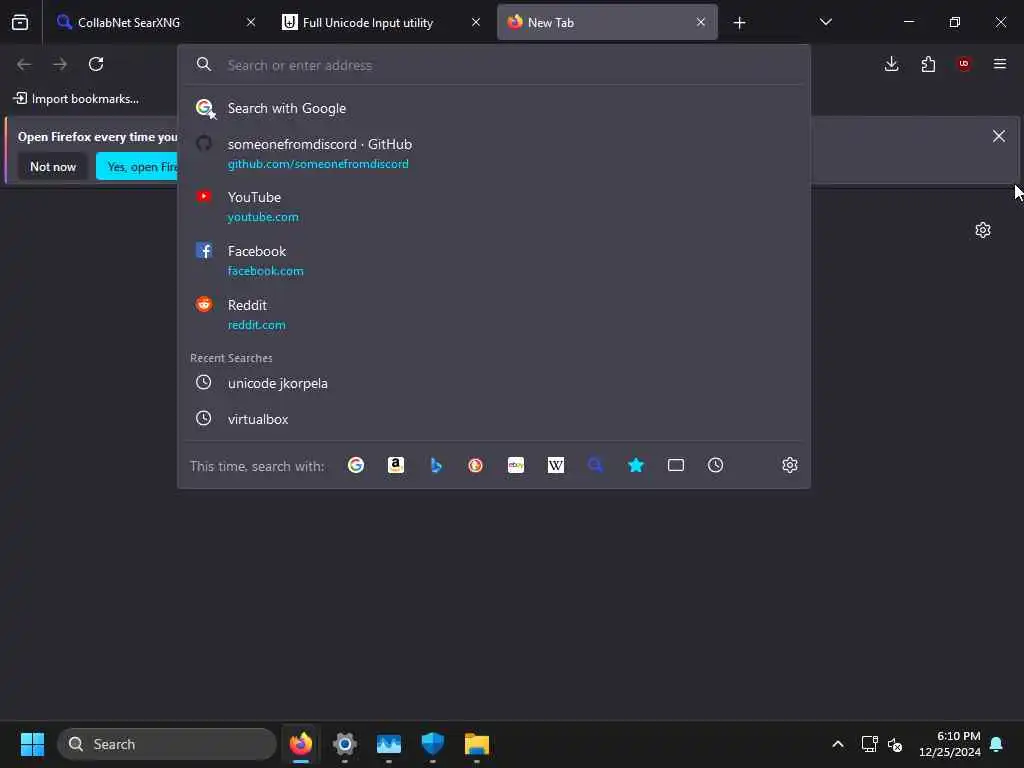
Task: Open Firefox from the taskbar
Action: 300,744
